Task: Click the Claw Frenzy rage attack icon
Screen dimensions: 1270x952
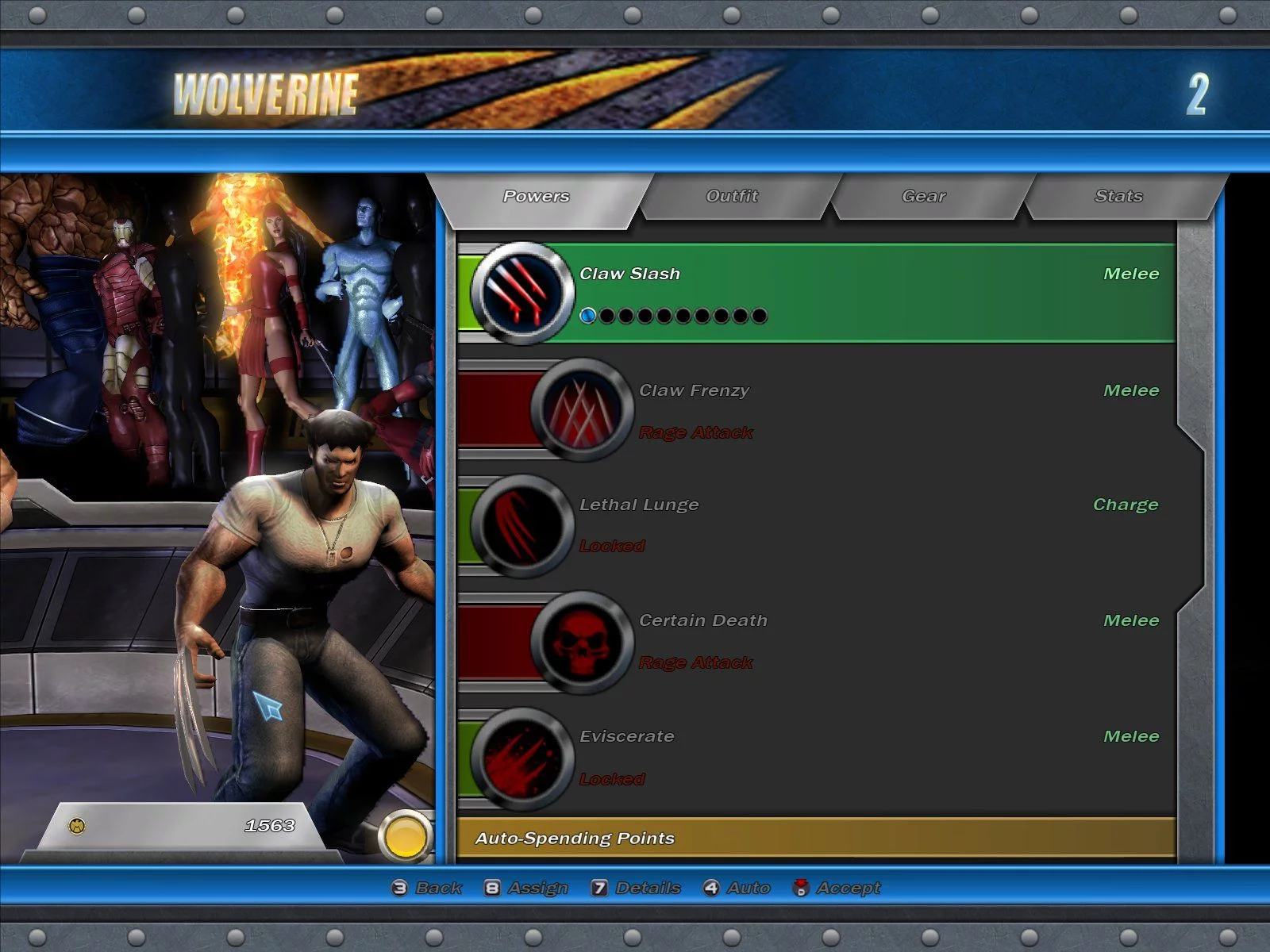Action: [x=582, y=409]
